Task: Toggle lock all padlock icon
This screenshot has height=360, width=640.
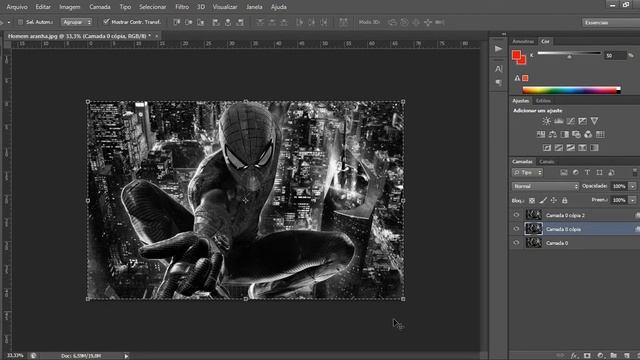Action: coord(564,200)
